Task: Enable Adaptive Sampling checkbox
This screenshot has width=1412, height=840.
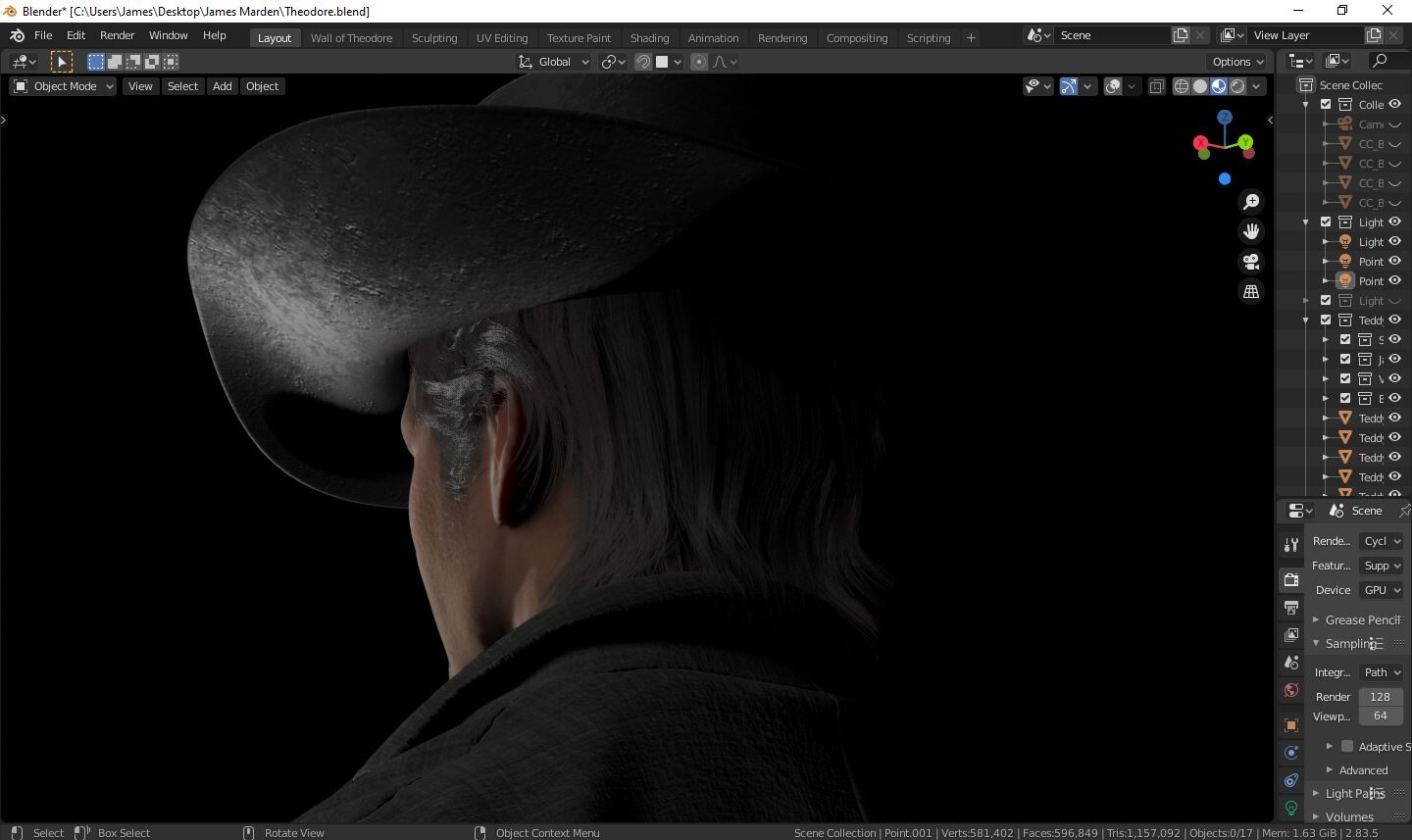Action: click(x=1347, y=746)
